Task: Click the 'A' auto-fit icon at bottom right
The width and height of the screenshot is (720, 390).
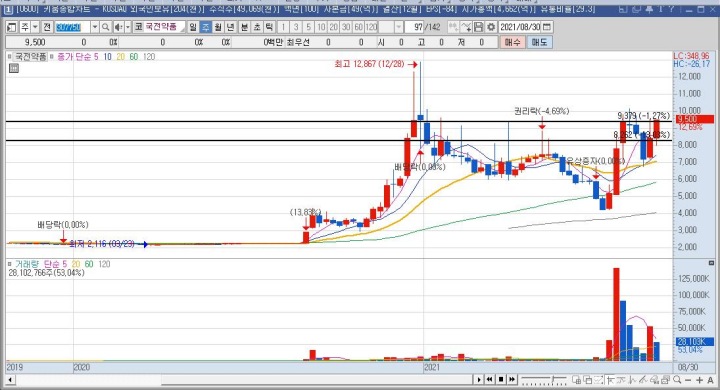Action: point(710,380)
